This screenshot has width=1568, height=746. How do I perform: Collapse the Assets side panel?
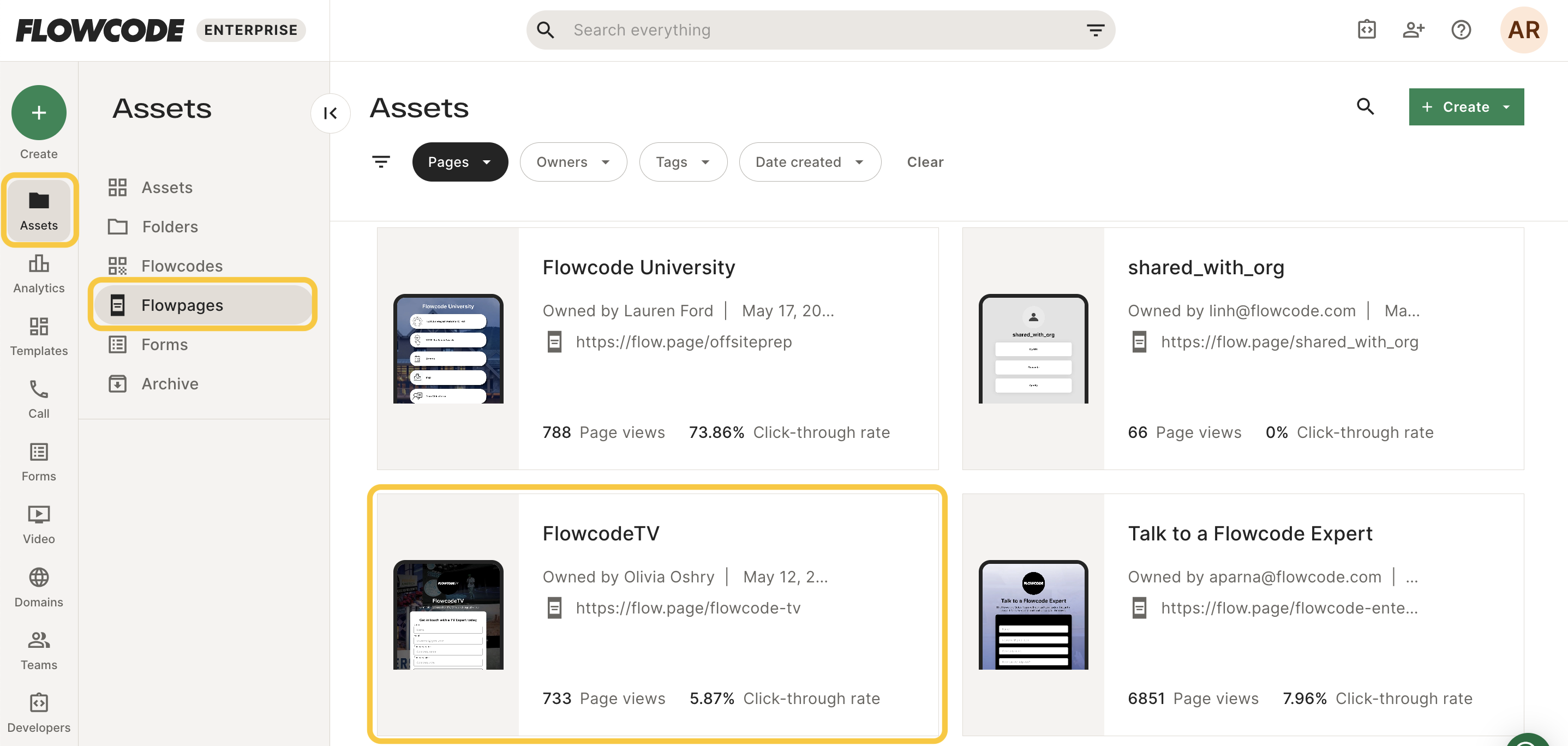click(331, 113)
